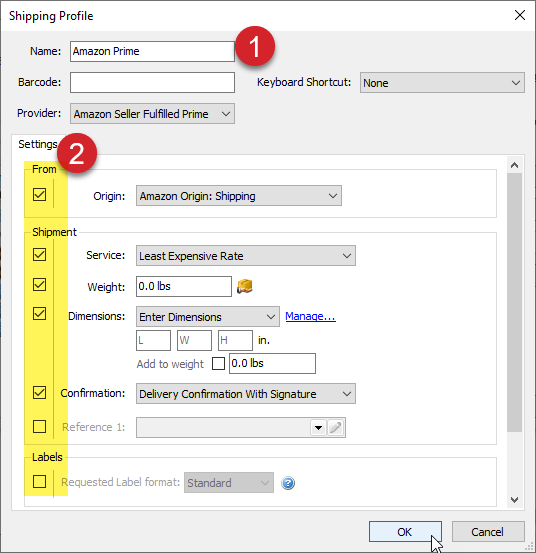Expand the Enter Dimensions dropdown
Screen dimensions: 536x553
208,317
